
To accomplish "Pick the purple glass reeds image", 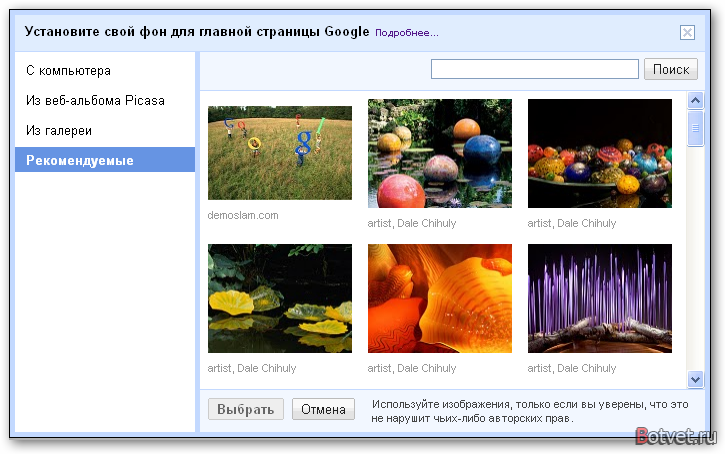I will (599, 298).
